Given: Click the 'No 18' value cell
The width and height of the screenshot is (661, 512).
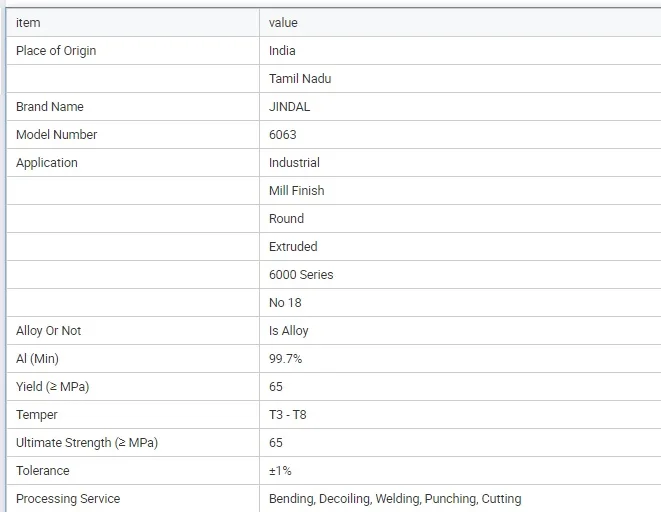Looking at the screenshot, I should [x=285, y=302].
